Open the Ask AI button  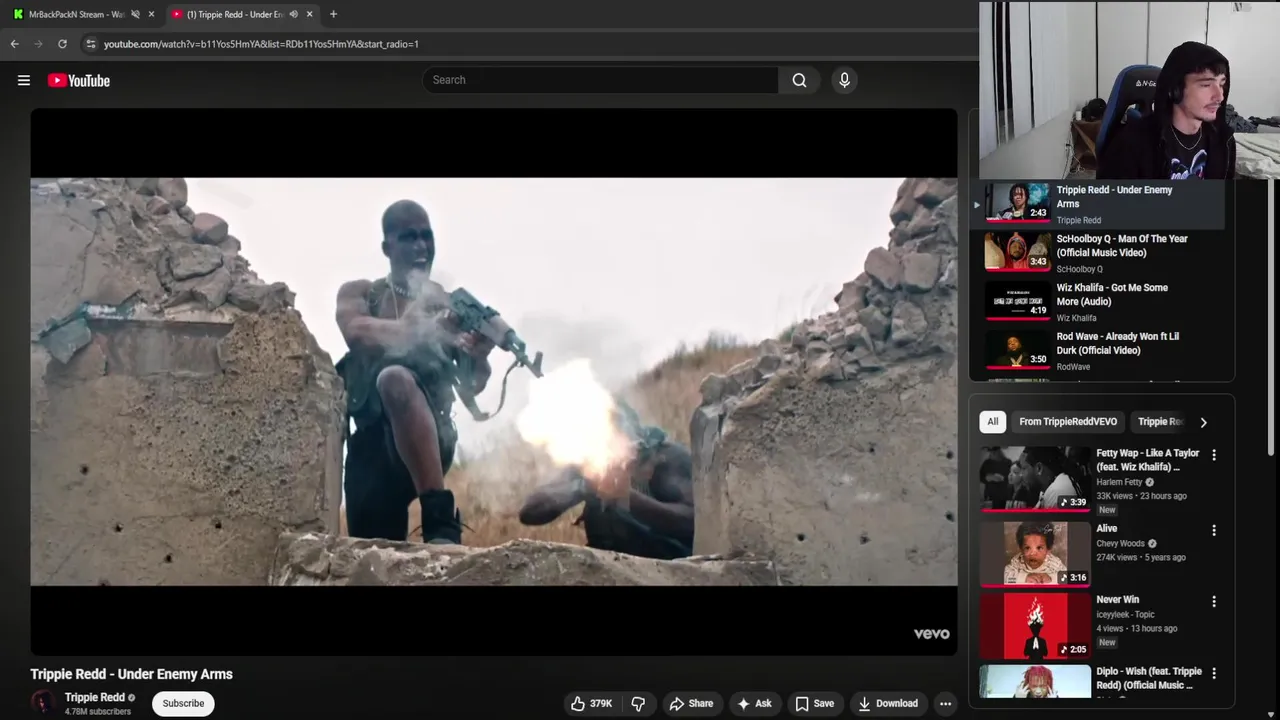click(x=754, y=704)
